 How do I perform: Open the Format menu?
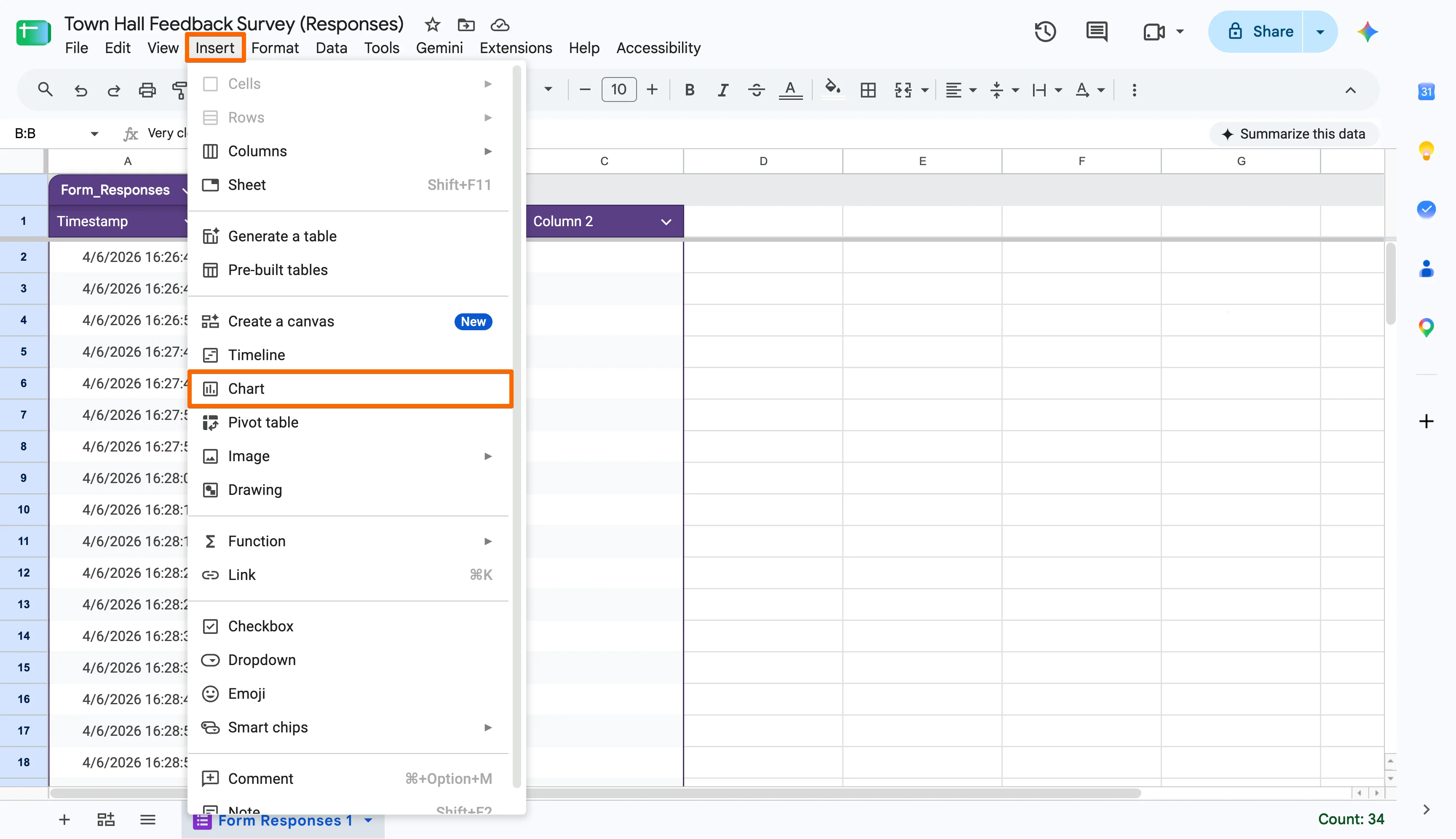tap(274, 48)
